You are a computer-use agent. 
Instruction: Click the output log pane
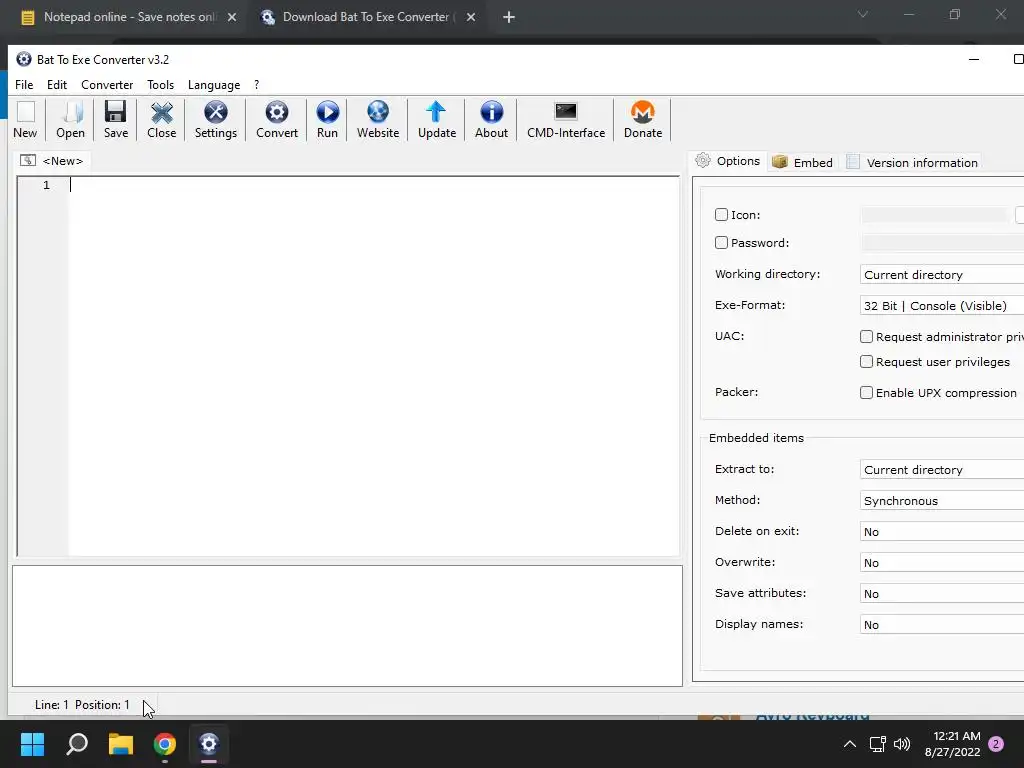click(x=347, y=626)
